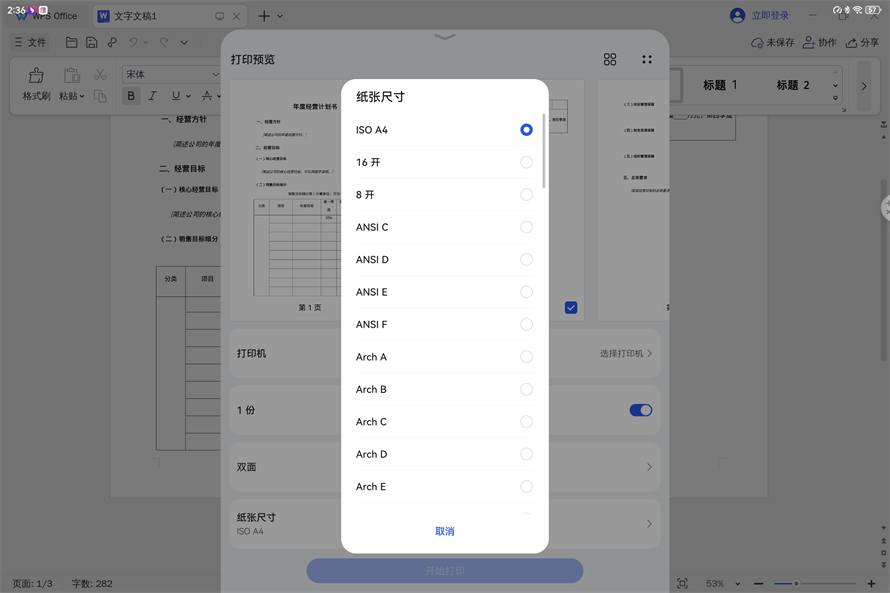The height and width of the screenshot is (593, 890).
Task: Select the ISO A4 paper size radio
Action: click(526, 130)
